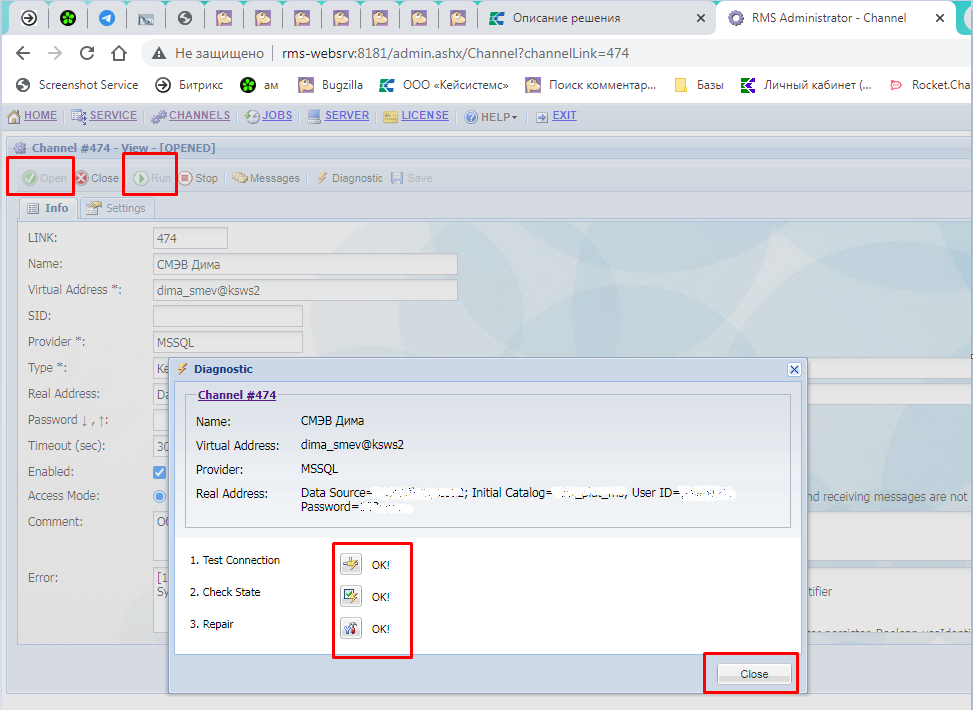Open the Channel #474 link in the dialog
Screen dimensions: 973x710
(236, 395)
